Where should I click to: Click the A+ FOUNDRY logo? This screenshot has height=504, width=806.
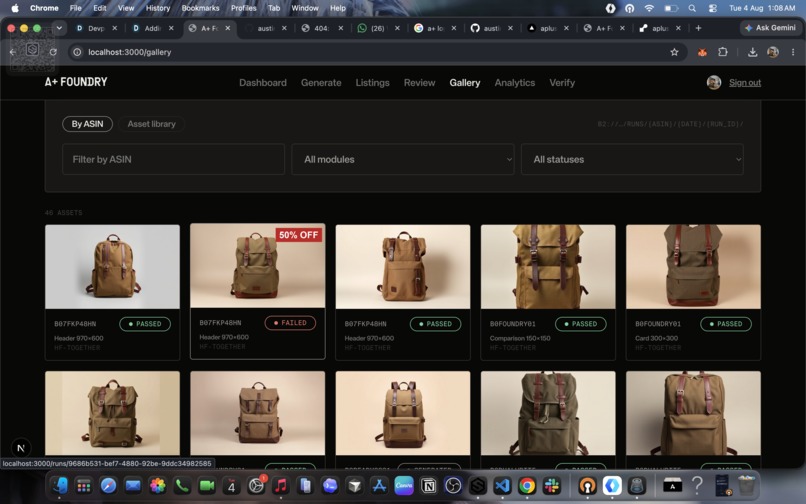pyautogui.click(x=76, y=82)
